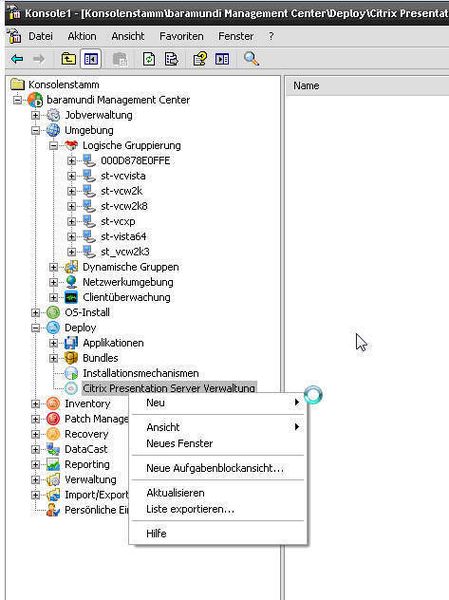
Task: Click the Applikationen floppy disk icon
Action: click(x=71, y=343)
